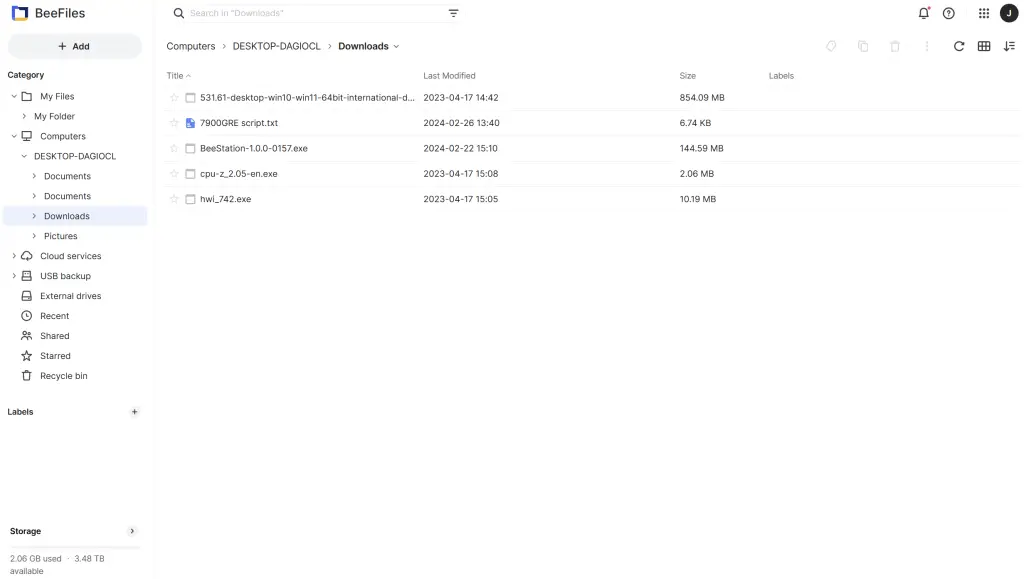The width and height of the screenshot is (1024, 579).
Task: Open the Recycle bin in sidebar
Action: [x=64, y=376]
